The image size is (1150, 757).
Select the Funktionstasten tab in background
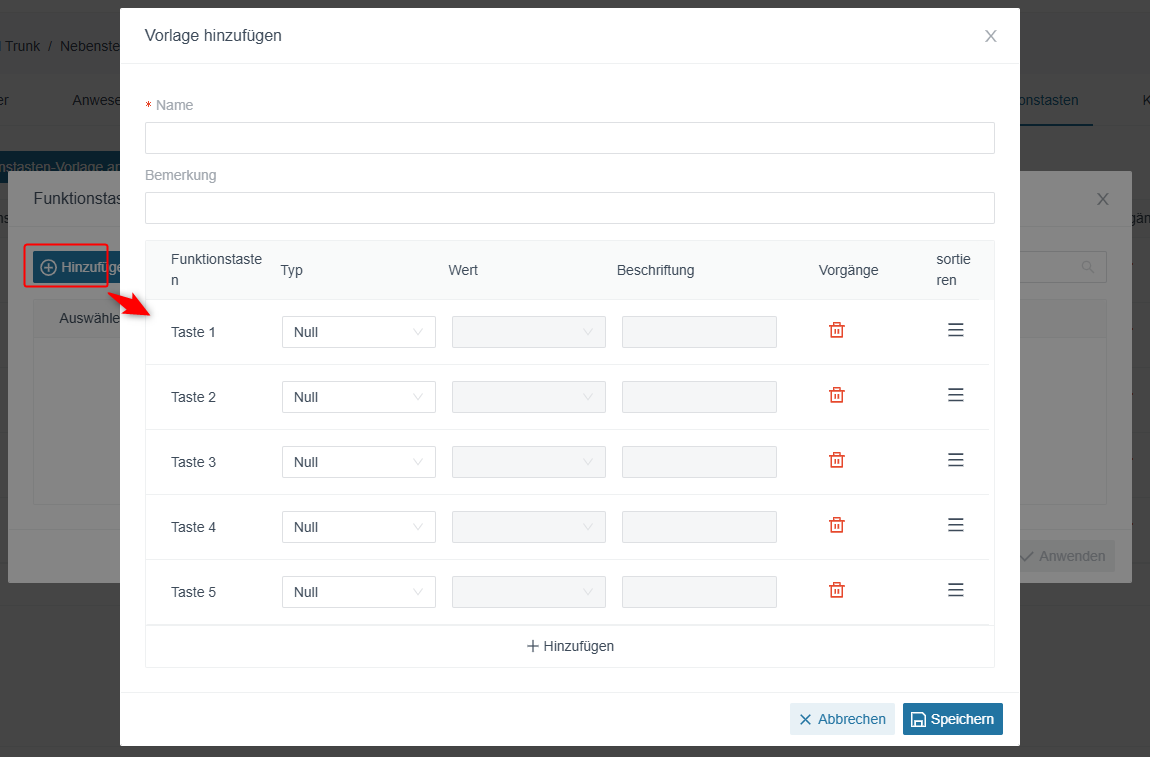1049,100
